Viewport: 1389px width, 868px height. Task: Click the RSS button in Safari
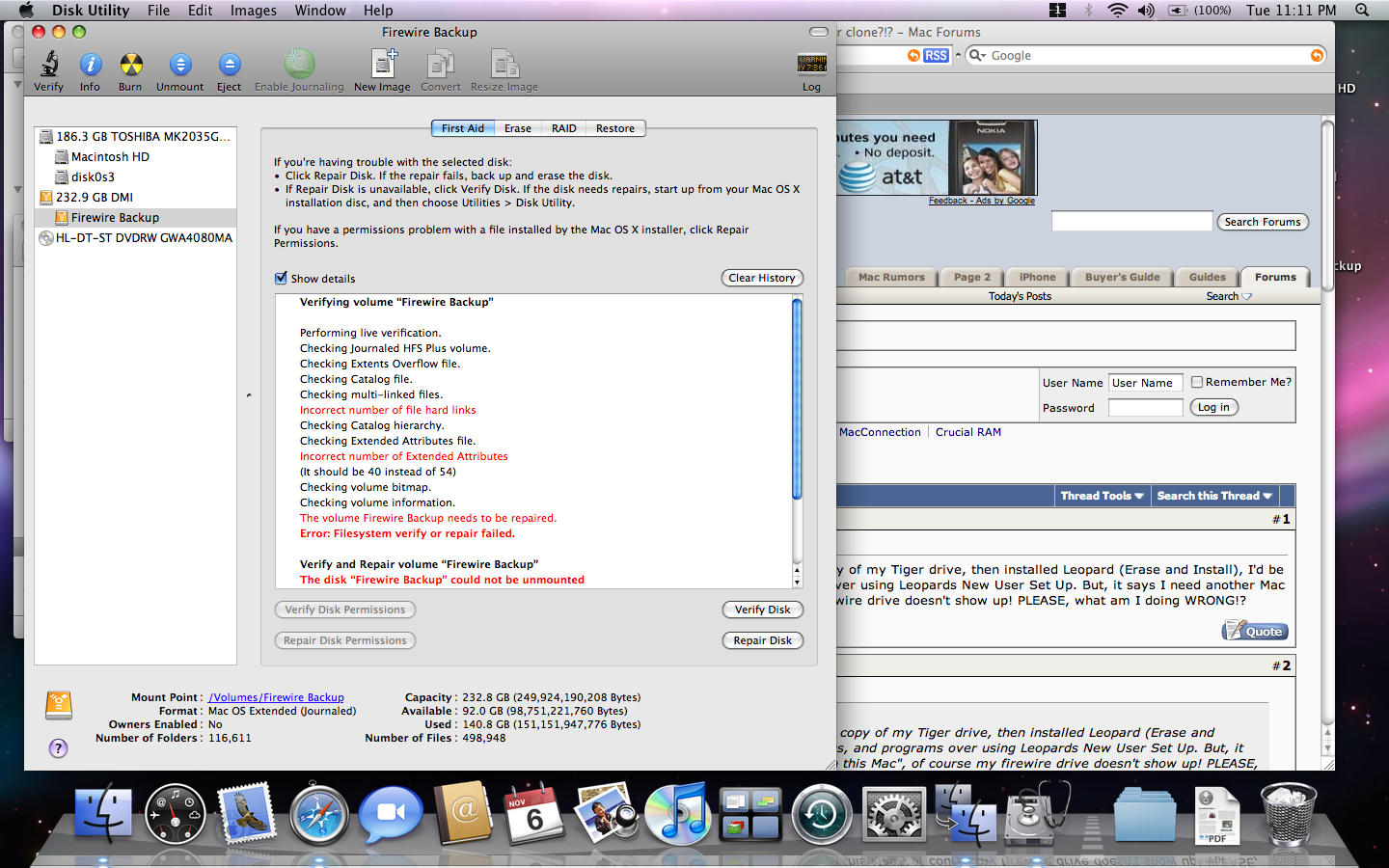[x=935, y=56]
